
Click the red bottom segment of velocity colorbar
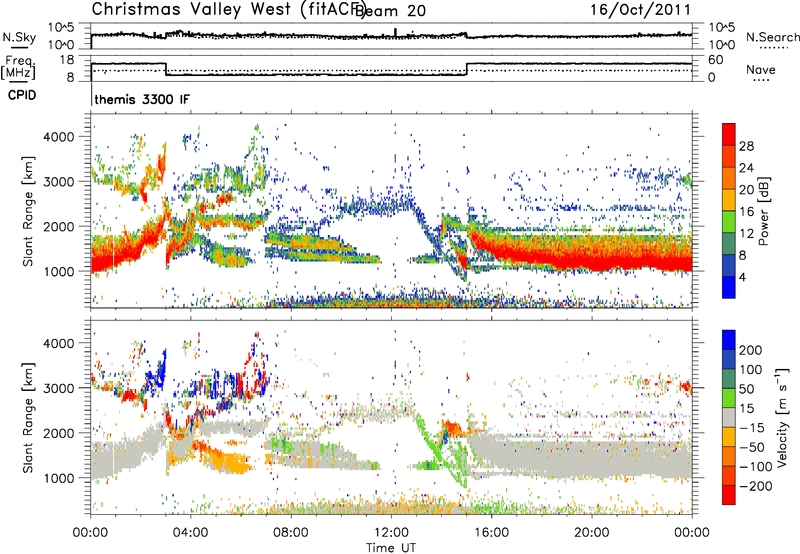pos(729,495)
